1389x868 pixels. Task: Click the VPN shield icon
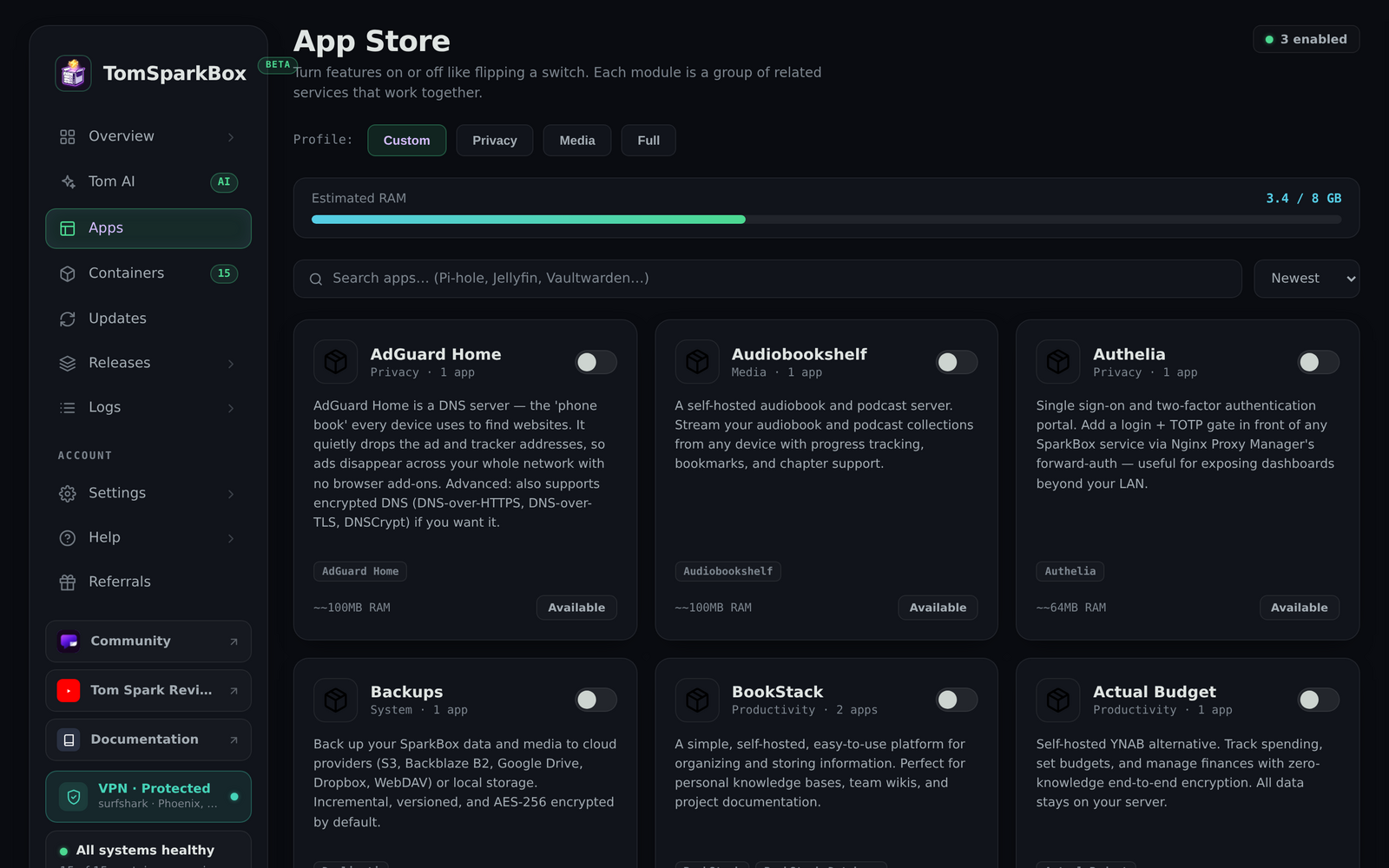pos(74,797)
